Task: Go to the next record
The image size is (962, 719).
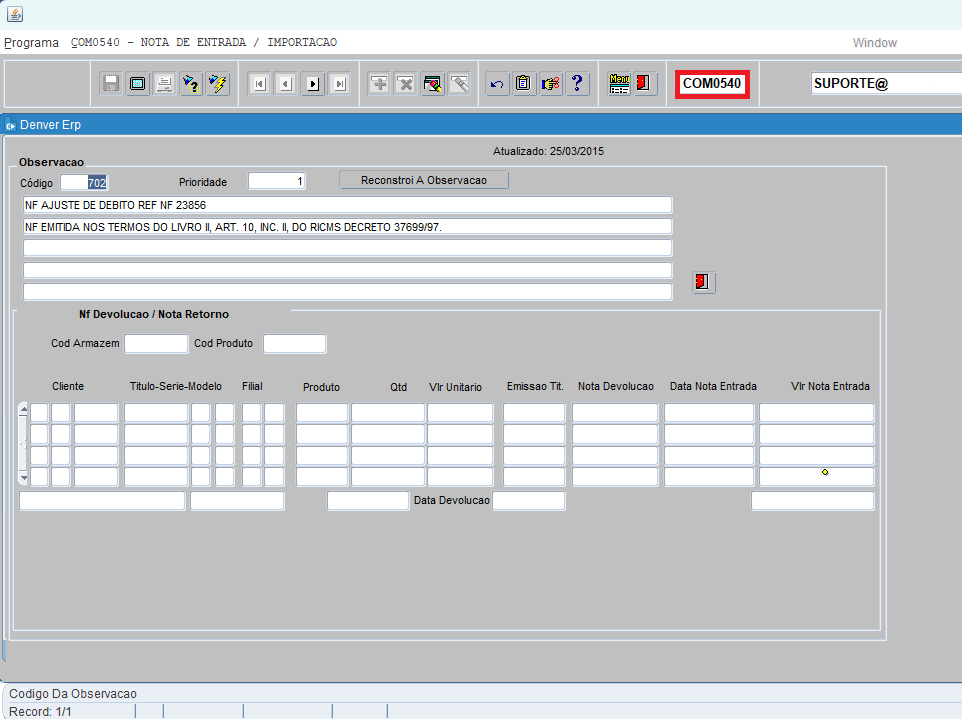Action: click(313, 84)
